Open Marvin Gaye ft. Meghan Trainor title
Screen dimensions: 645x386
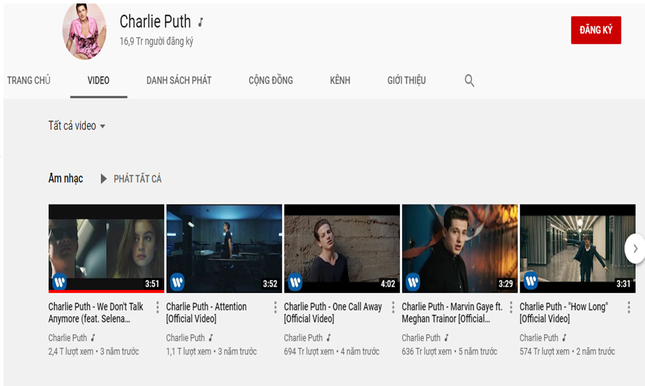click(452, 313)
